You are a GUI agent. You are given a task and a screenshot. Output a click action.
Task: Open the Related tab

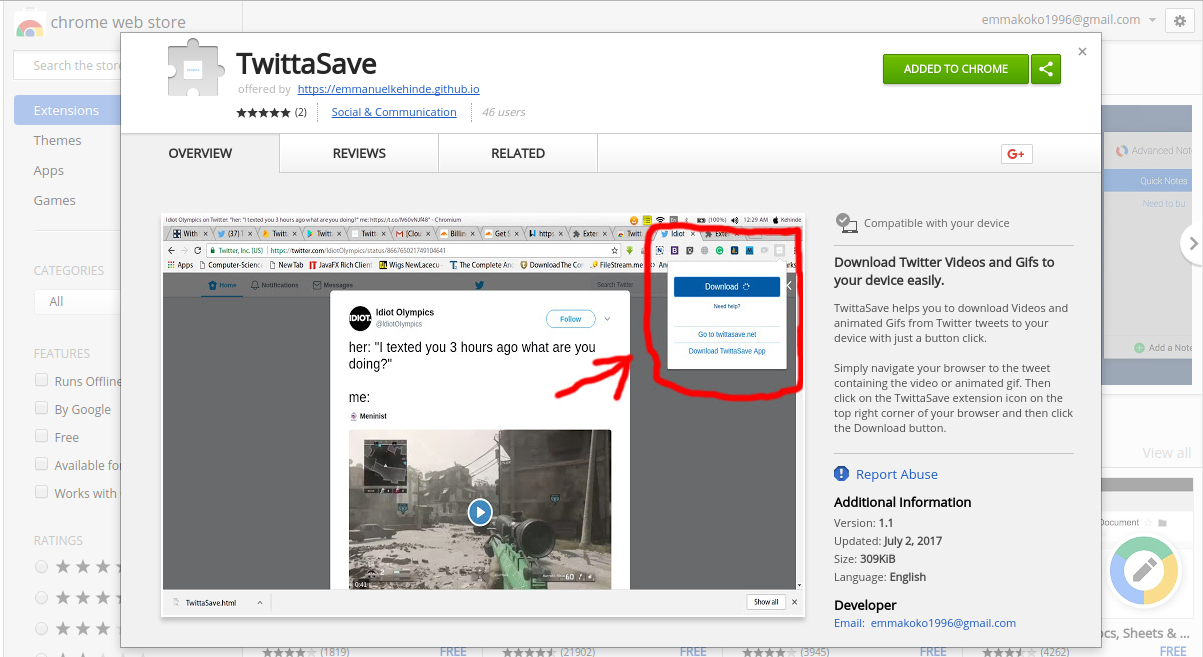point(517,153)
